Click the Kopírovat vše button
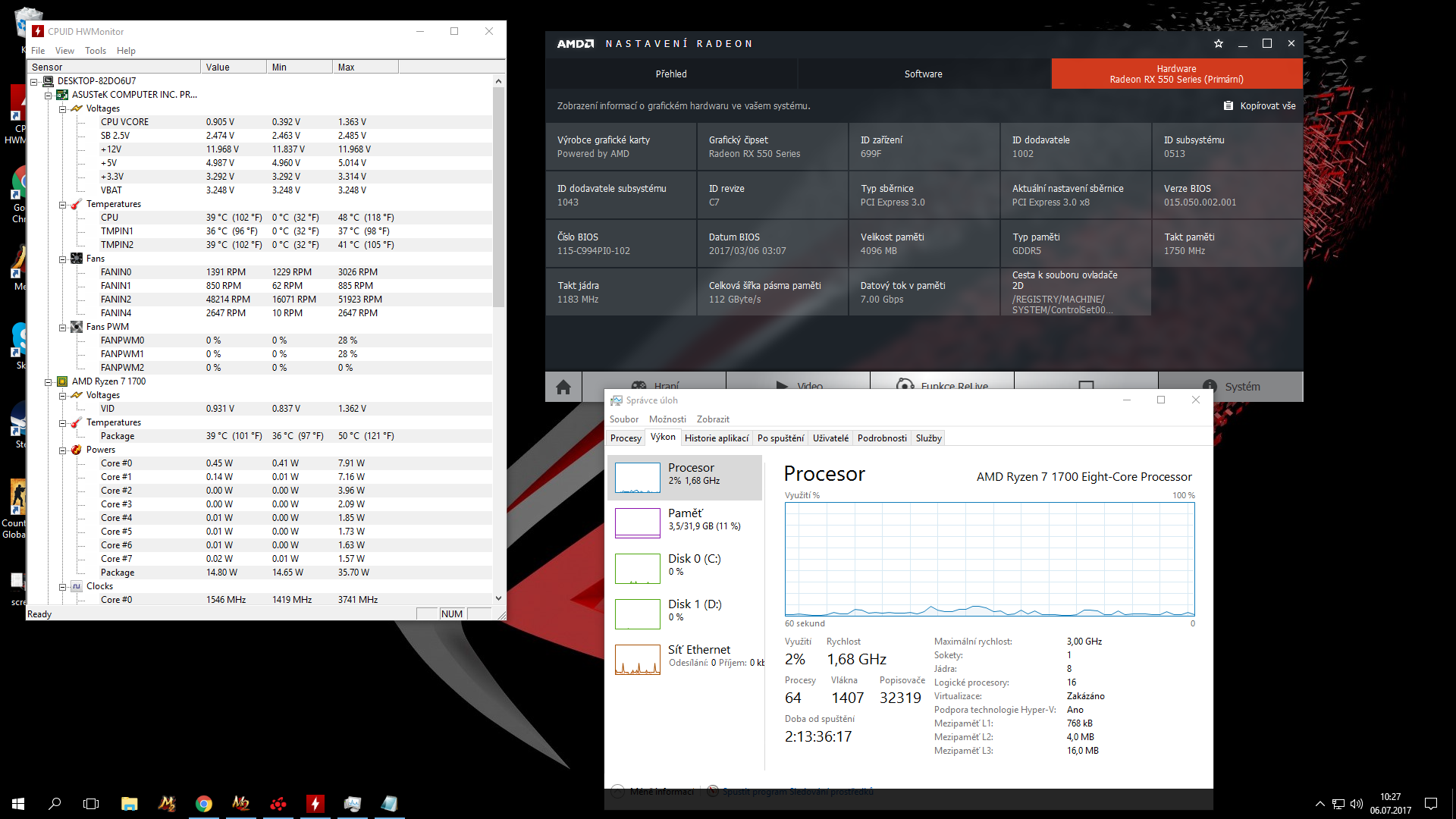The width and height of the screenshot is (1456, 819). (x=1260, y=106)
